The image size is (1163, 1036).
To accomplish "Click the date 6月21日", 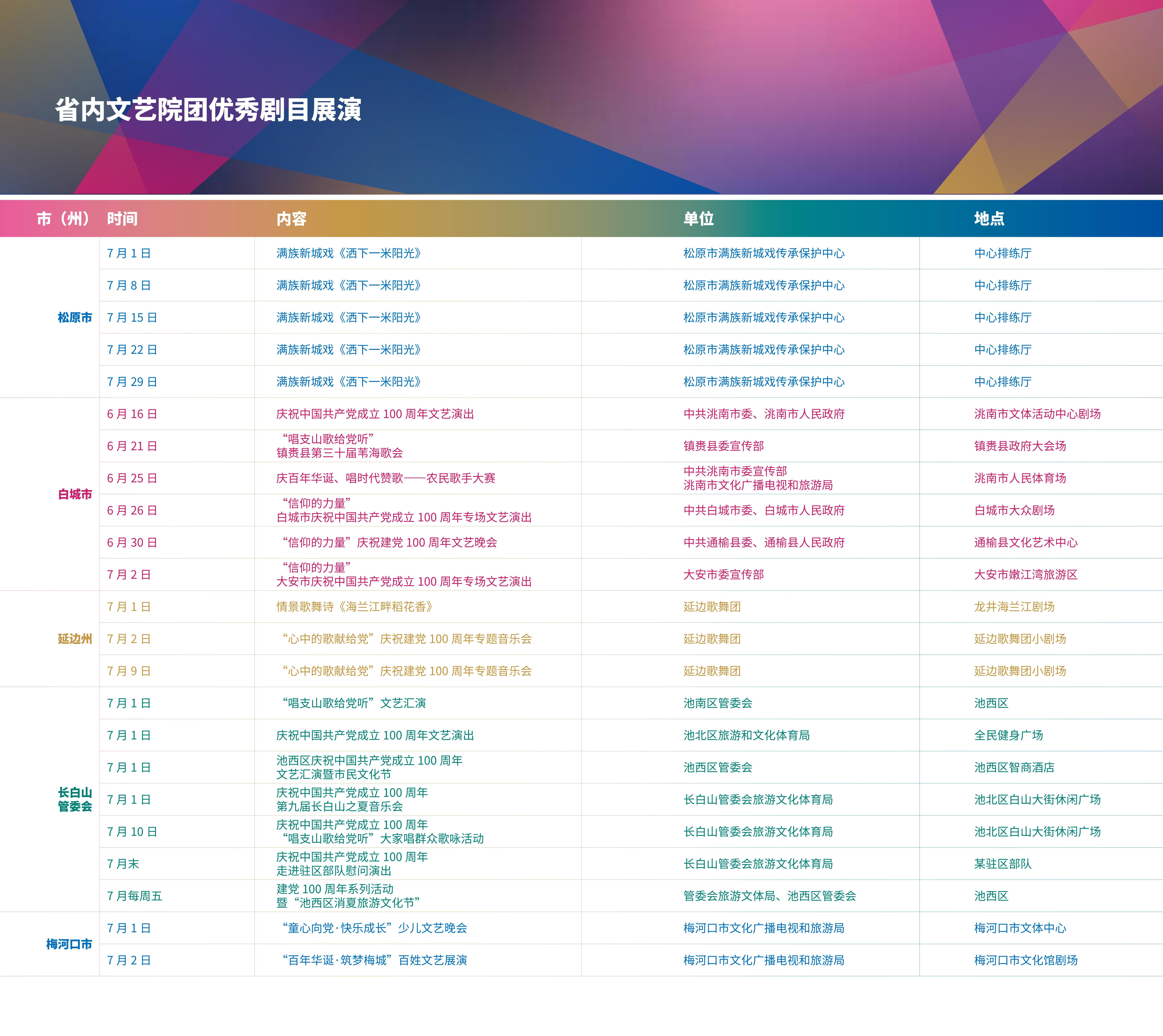I will pyautogui.click(x=132, y=446).
